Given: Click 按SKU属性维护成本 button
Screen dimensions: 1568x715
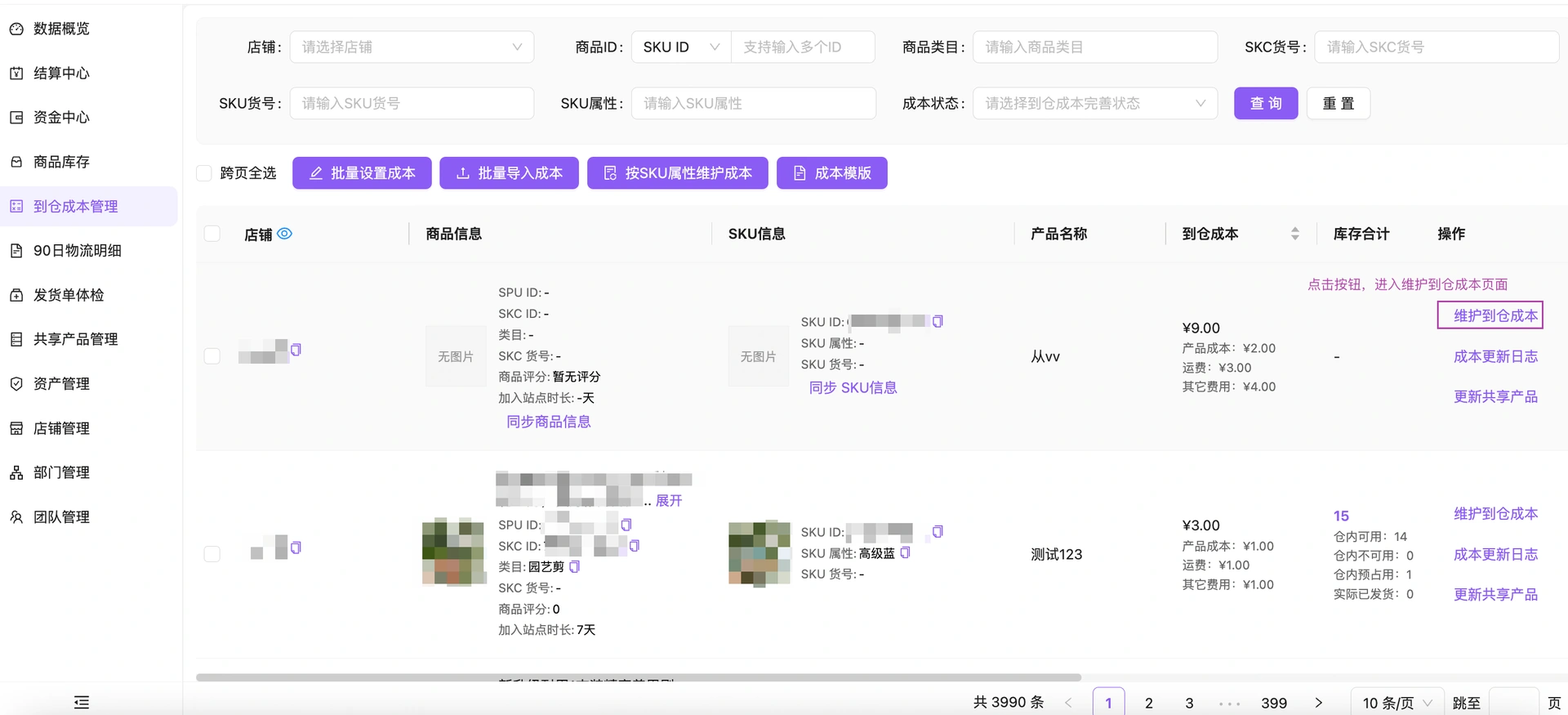Looking at the screenshot, I should [x=678, y=173].
